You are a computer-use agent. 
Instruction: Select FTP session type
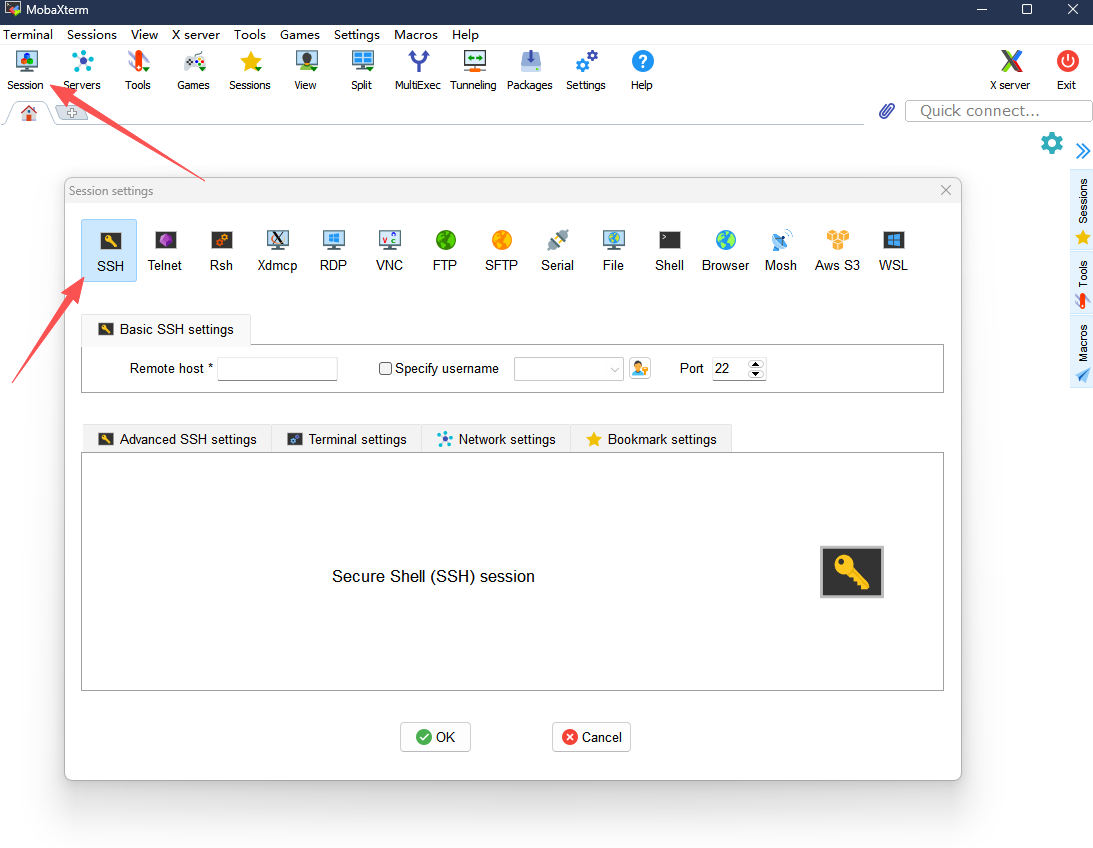click(445, 251)
